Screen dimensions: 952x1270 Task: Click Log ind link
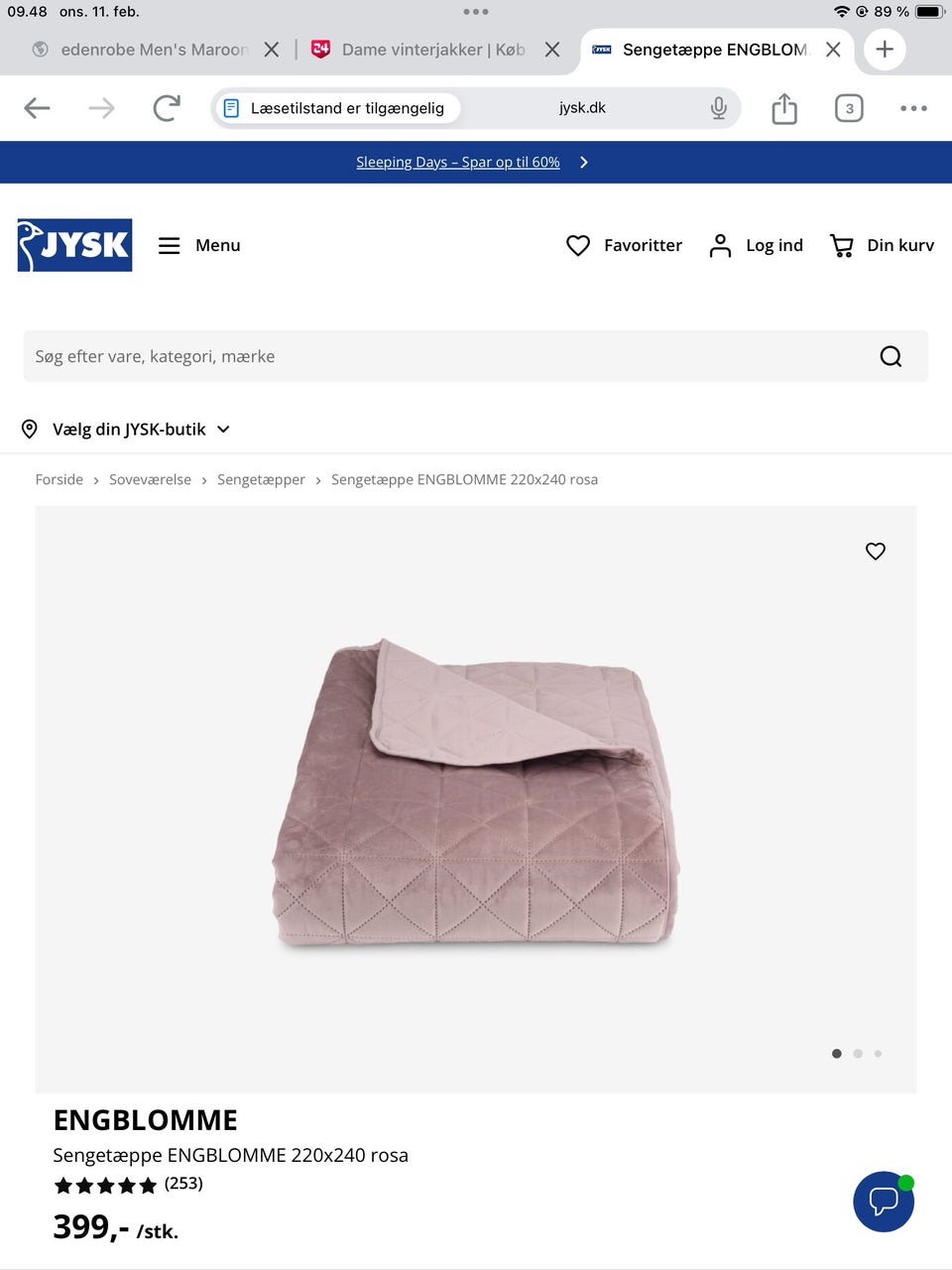(x=757, y=245)
